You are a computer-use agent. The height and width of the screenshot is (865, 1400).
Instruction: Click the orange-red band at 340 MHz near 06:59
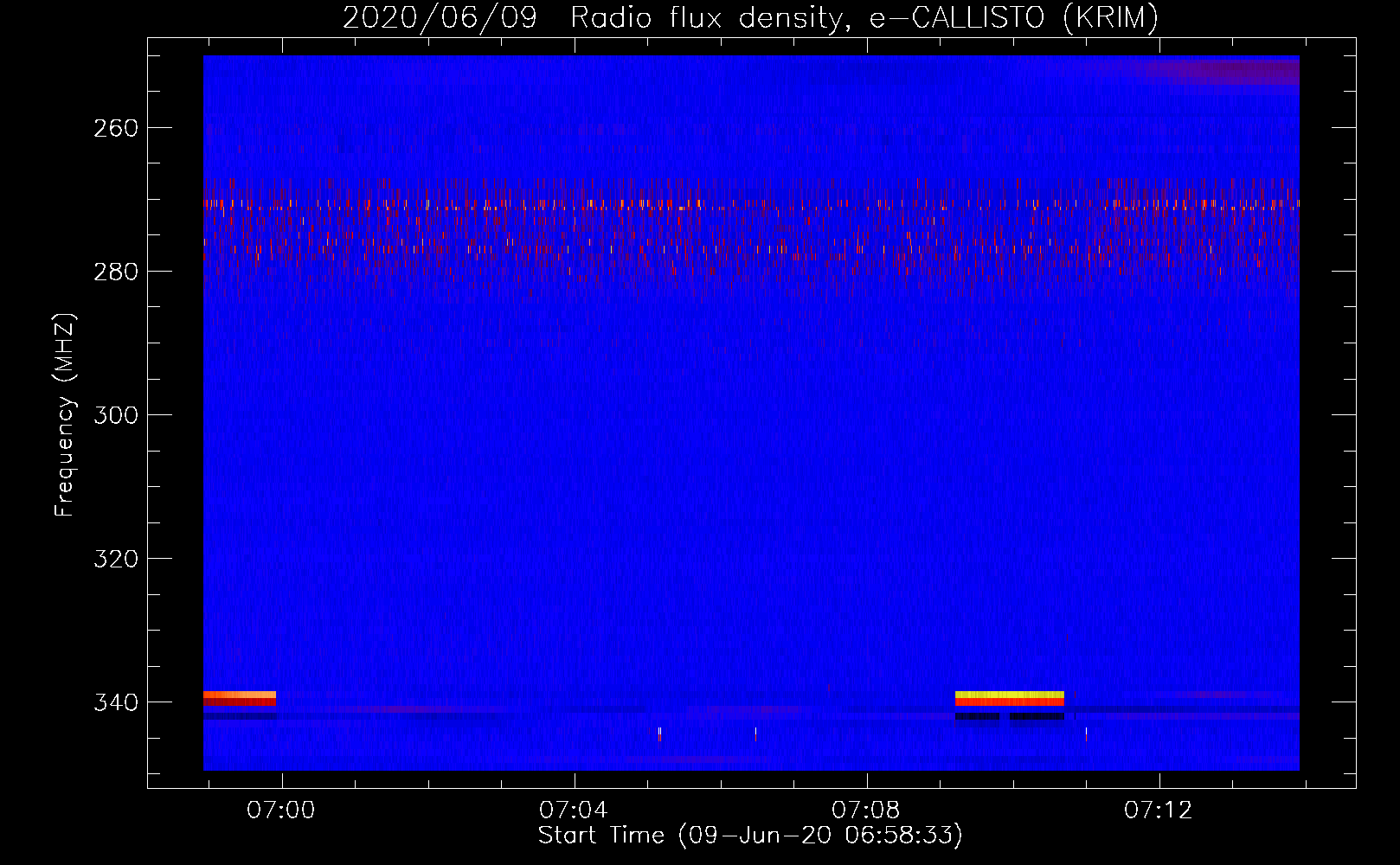240,698
